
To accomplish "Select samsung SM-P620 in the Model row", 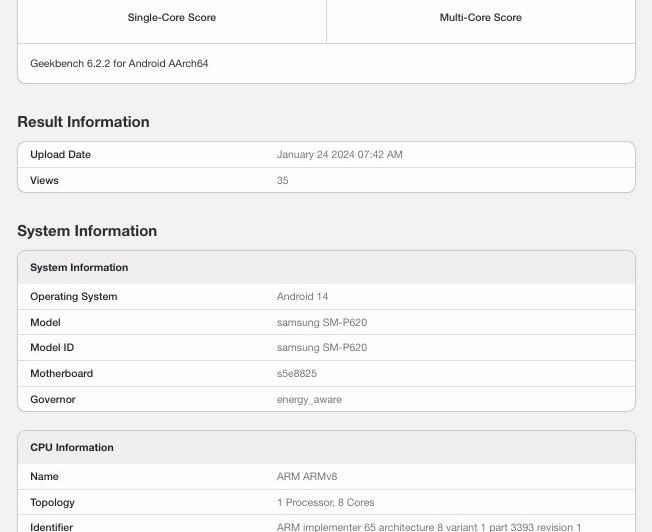I will pos(322,322).
